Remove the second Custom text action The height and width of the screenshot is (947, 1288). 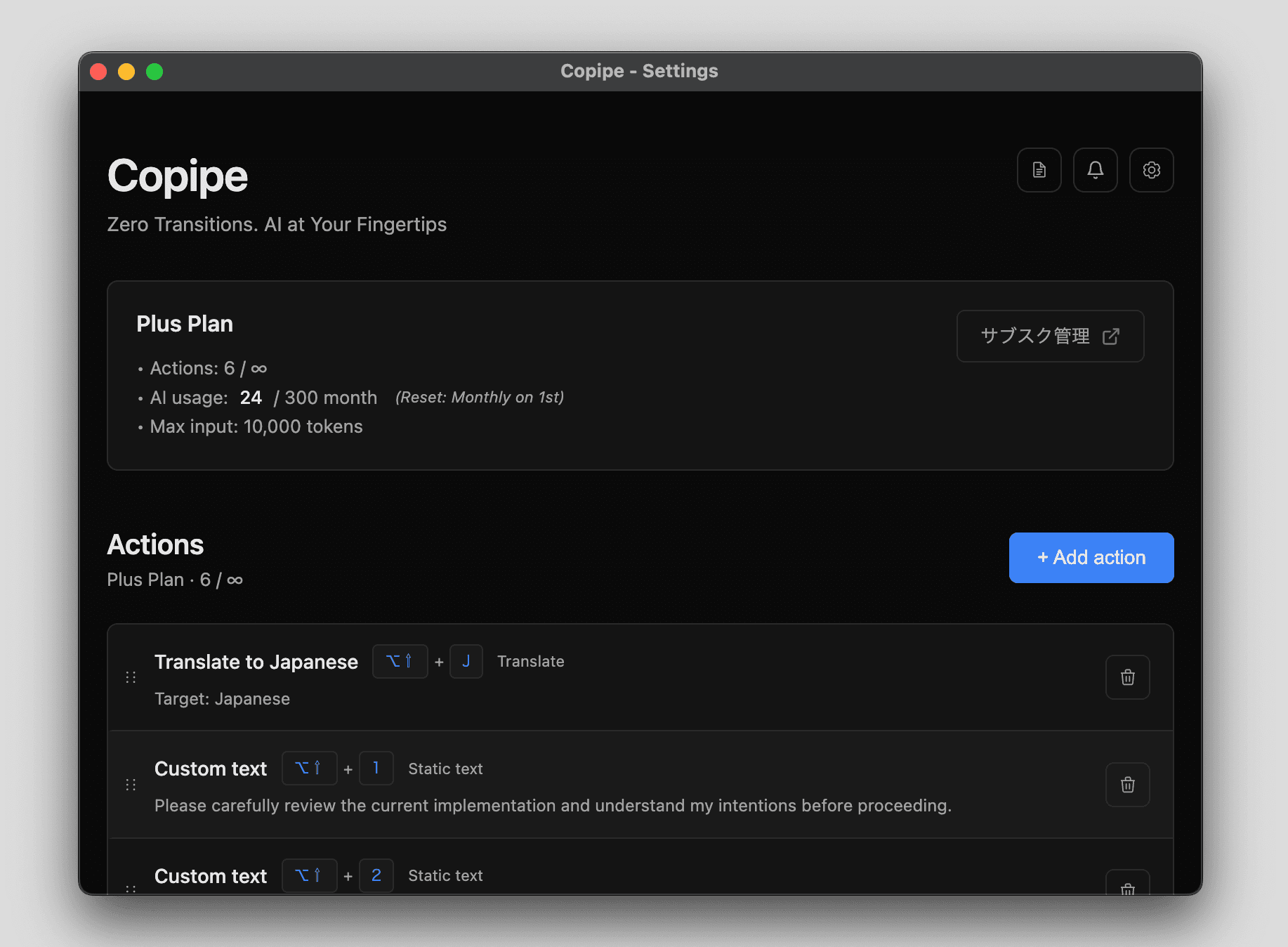click(x=1127, y=888)
